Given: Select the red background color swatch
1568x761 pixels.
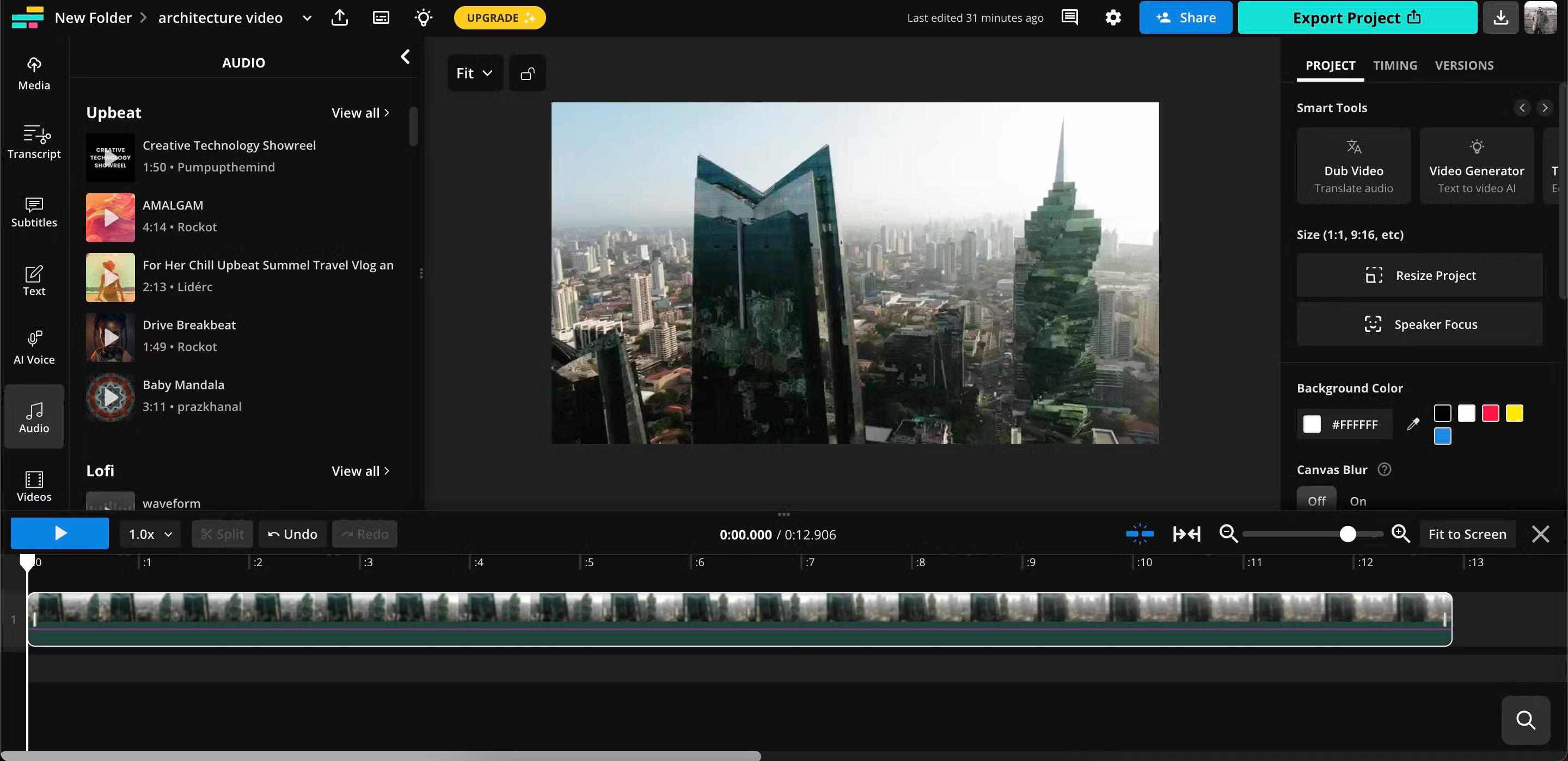Looking at the screenshot, I should 1491,413.
